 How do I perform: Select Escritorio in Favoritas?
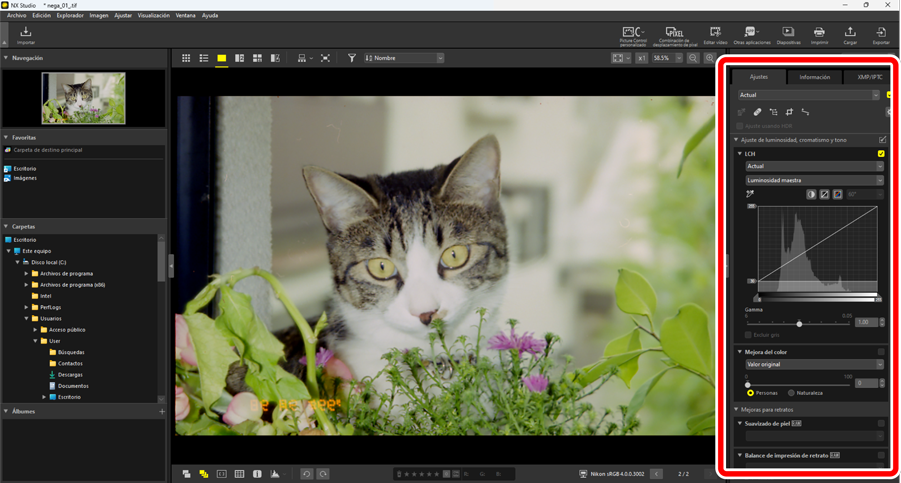pos(24,169)
